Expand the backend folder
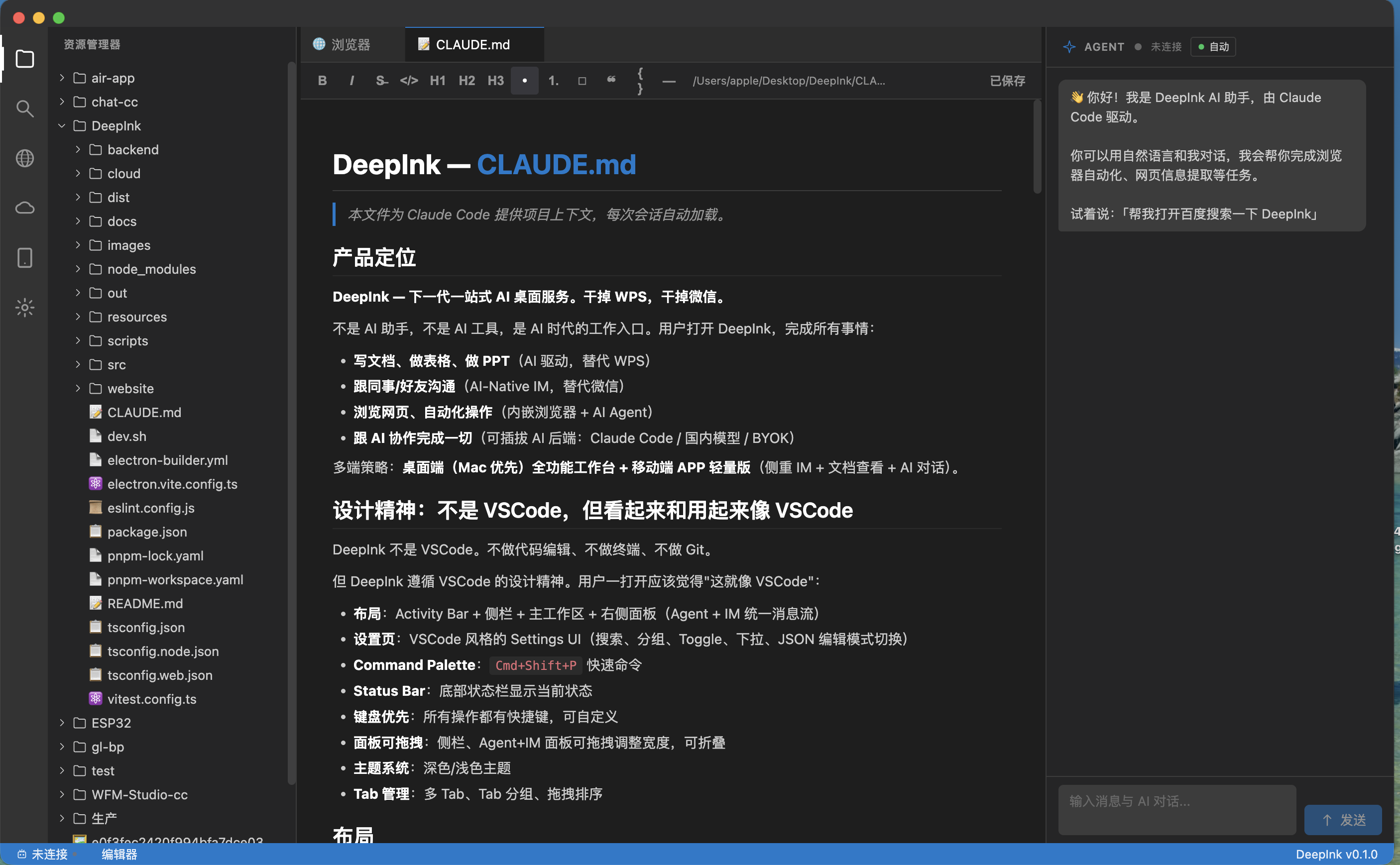1400x865 pixels. coord(78,149)
